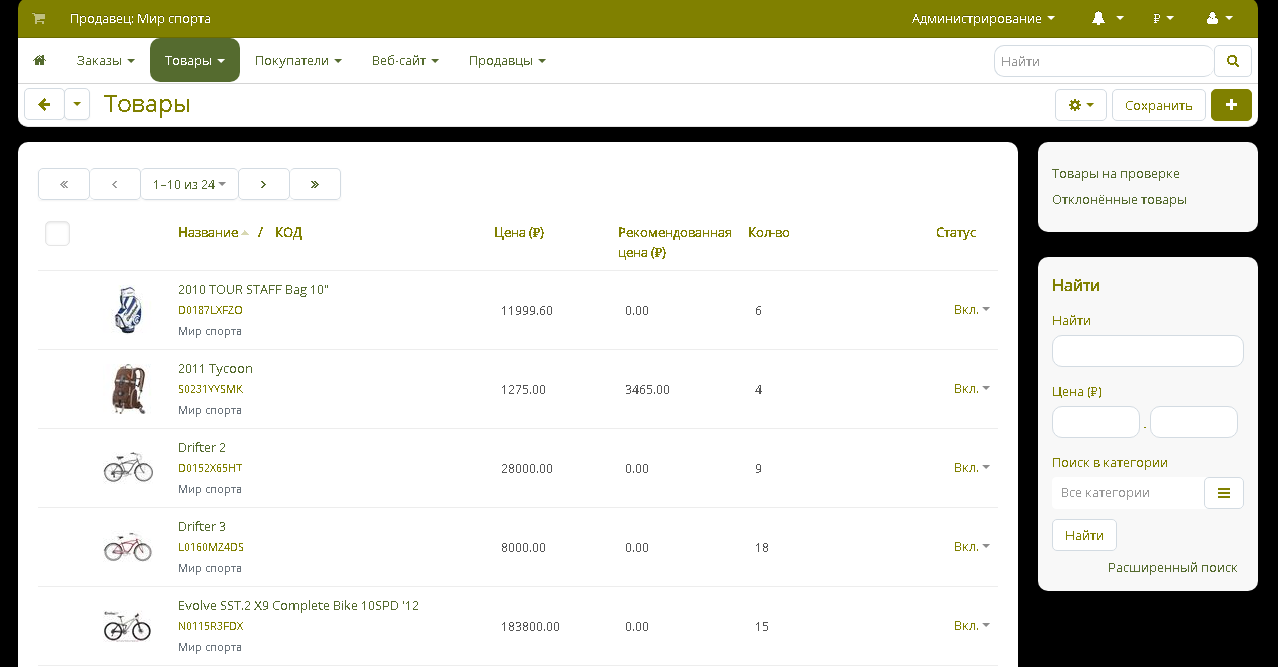Tick the select-all products checkbox
The width and height of the screenshot is (1278, 667).
click(57, 234)
